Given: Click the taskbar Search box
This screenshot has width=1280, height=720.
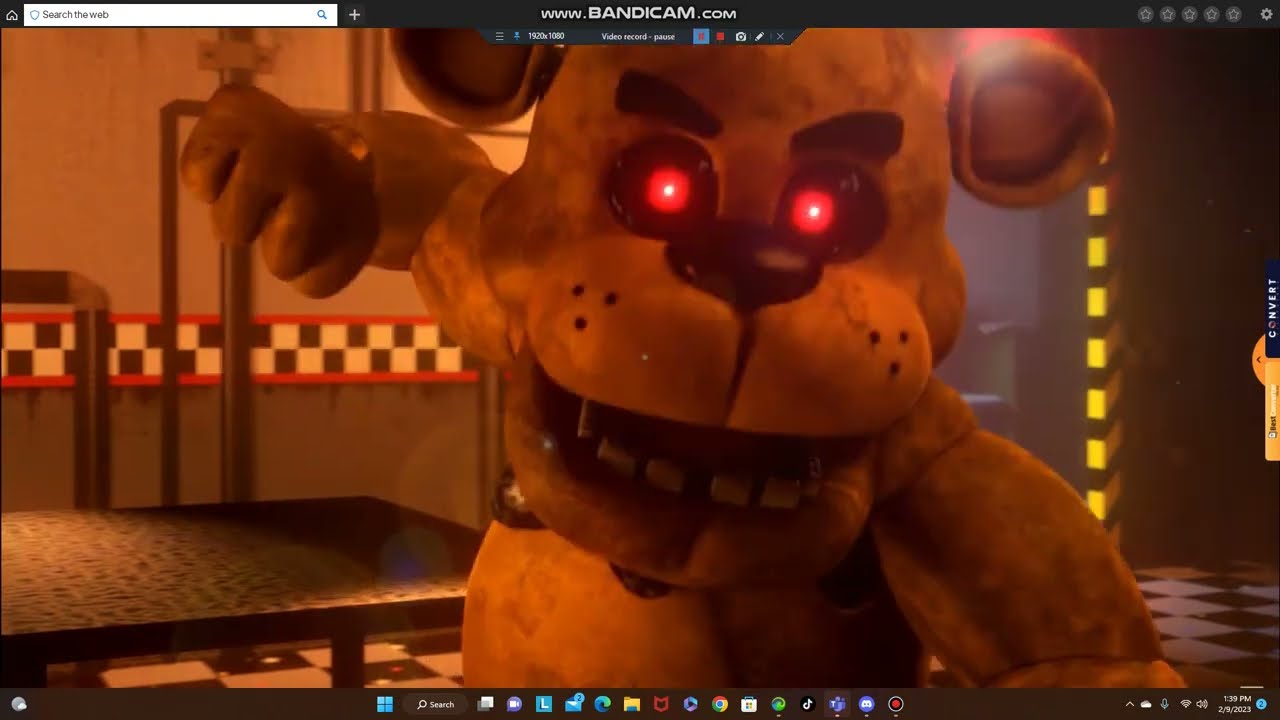Looking at the screenshot, I should (x=435, y=704).
